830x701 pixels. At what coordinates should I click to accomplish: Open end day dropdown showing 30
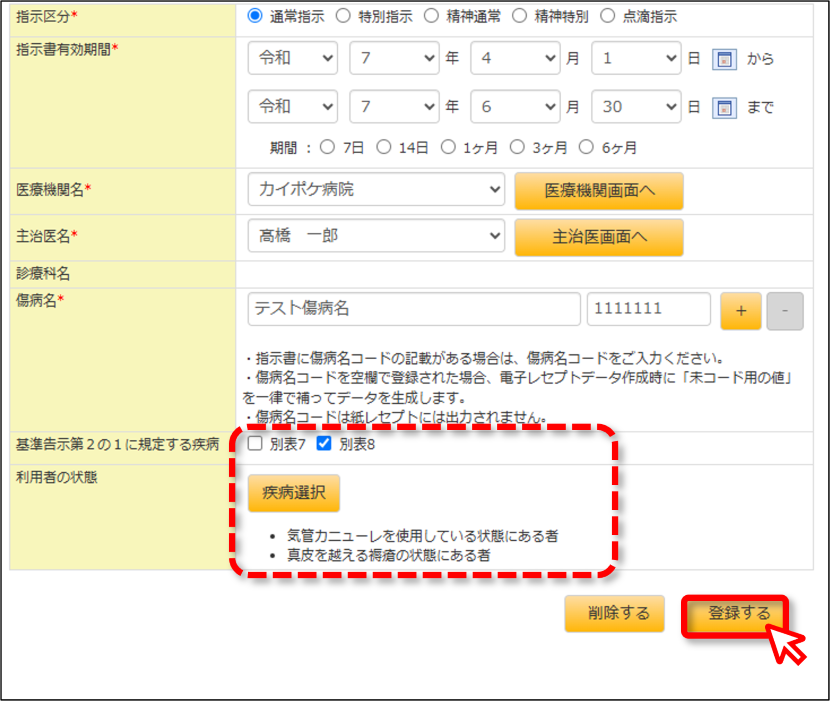coord(636,106)
